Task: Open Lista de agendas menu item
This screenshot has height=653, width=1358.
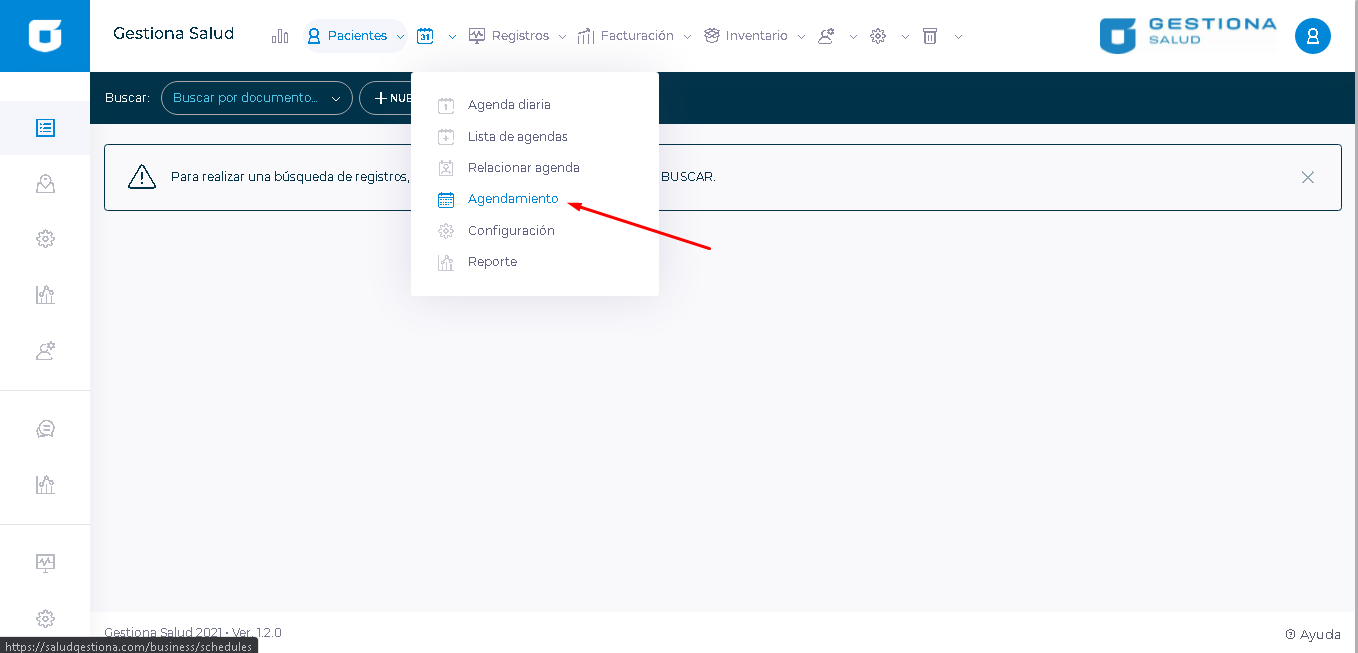Action: point(517,137)
